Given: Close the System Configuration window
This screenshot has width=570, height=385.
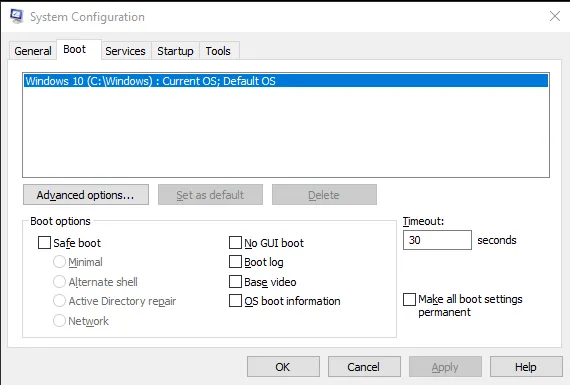Looking at the screenshot, I should (555, 16).
